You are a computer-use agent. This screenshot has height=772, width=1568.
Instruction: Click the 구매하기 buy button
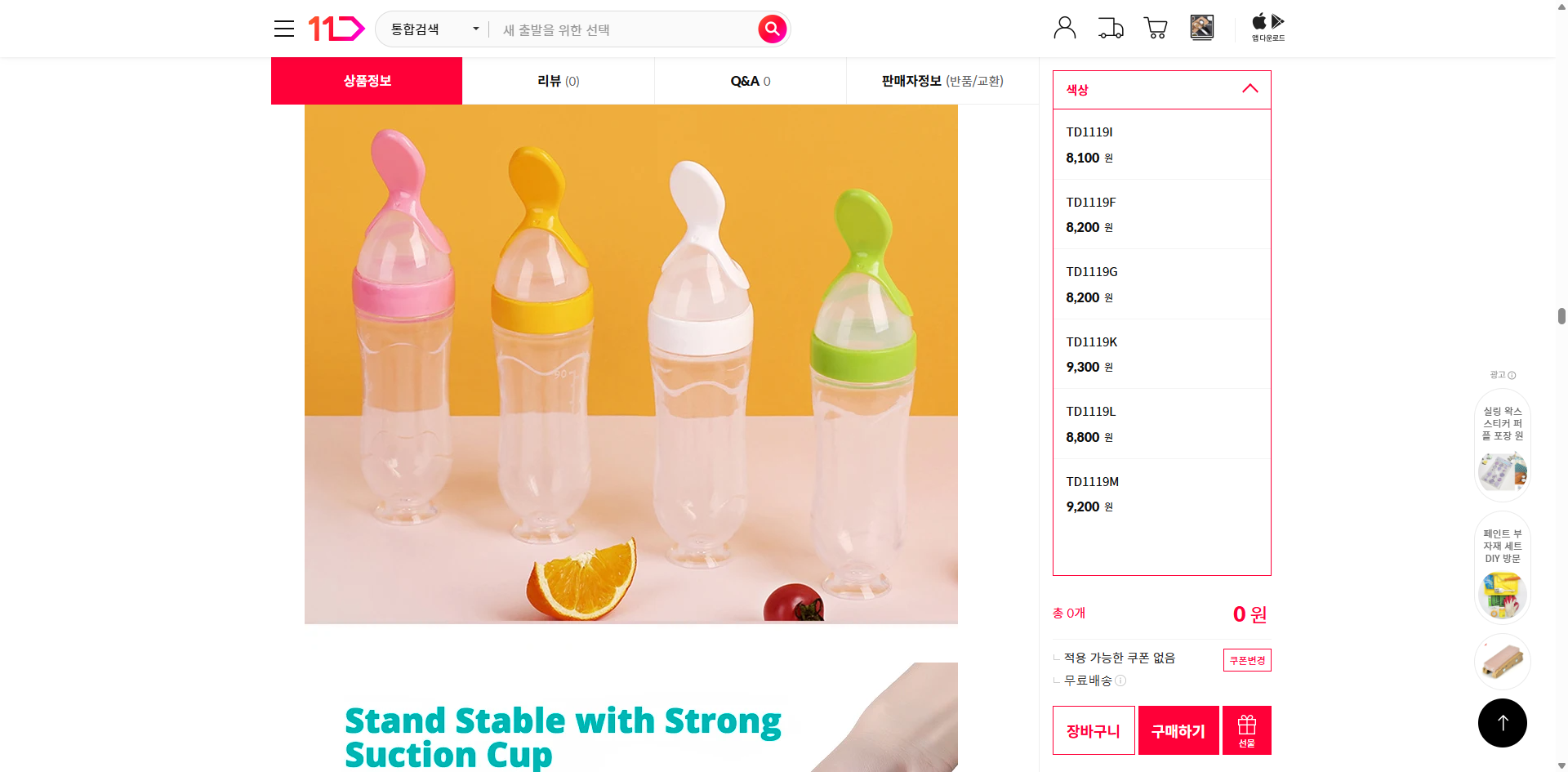1178,730
